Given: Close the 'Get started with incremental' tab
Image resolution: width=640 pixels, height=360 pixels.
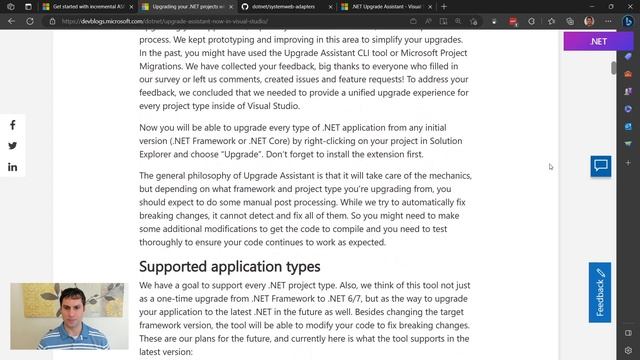Looking at the screenshot, I should click(131, 7).
